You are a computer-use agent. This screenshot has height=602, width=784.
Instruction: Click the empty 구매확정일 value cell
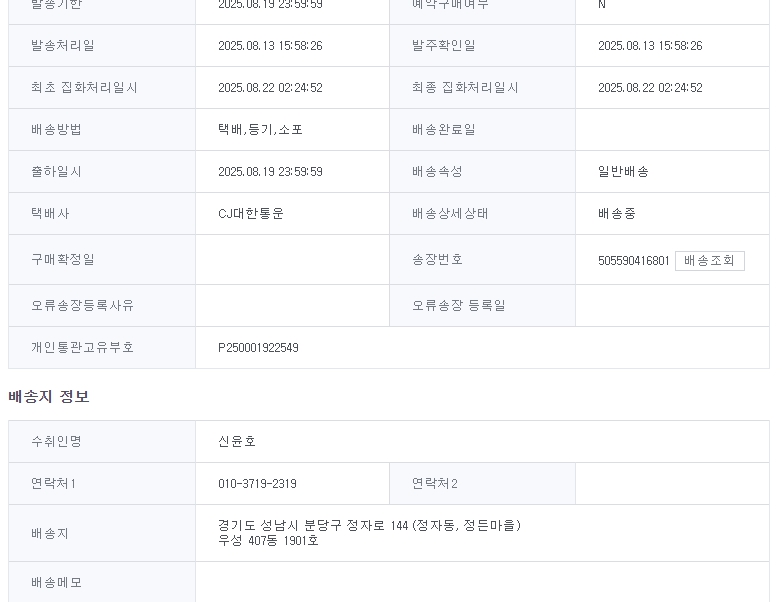292,260
